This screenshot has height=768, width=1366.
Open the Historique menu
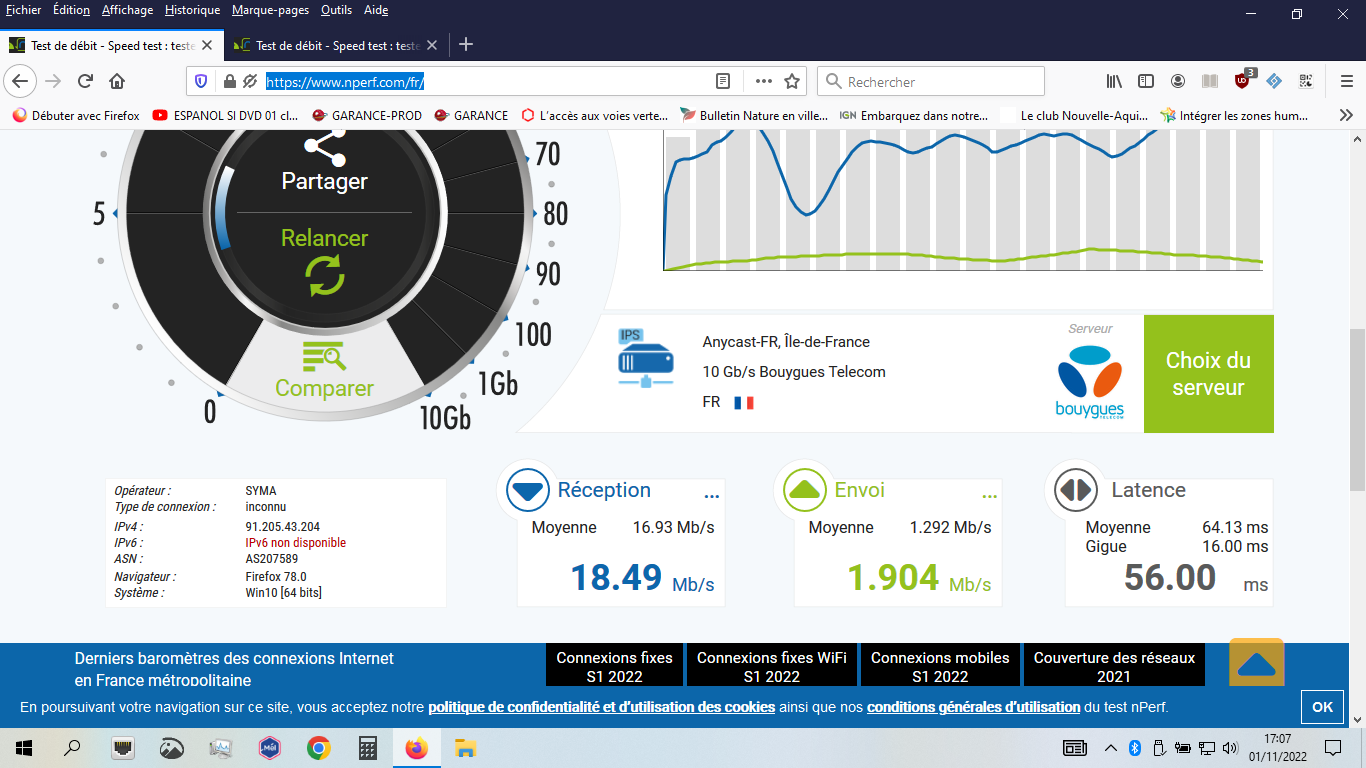[x=193, y=10]
